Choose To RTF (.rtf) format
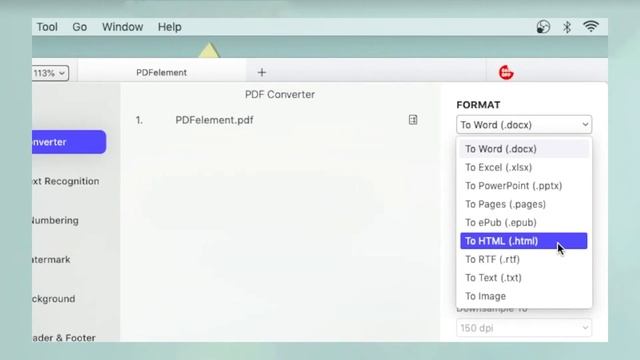640x360 pixels. coord(524,259)
